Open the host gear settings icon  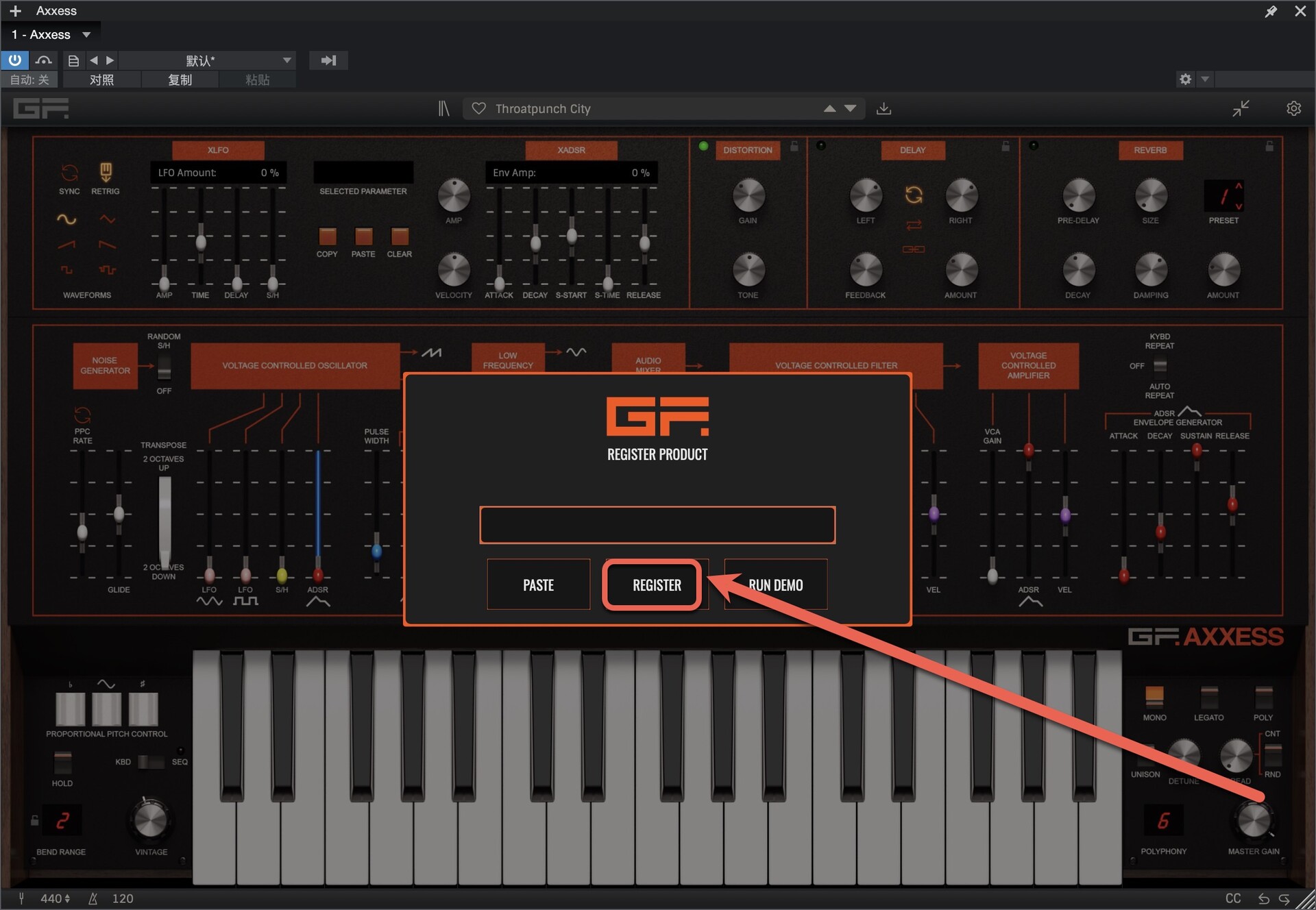coord(1185,79)
